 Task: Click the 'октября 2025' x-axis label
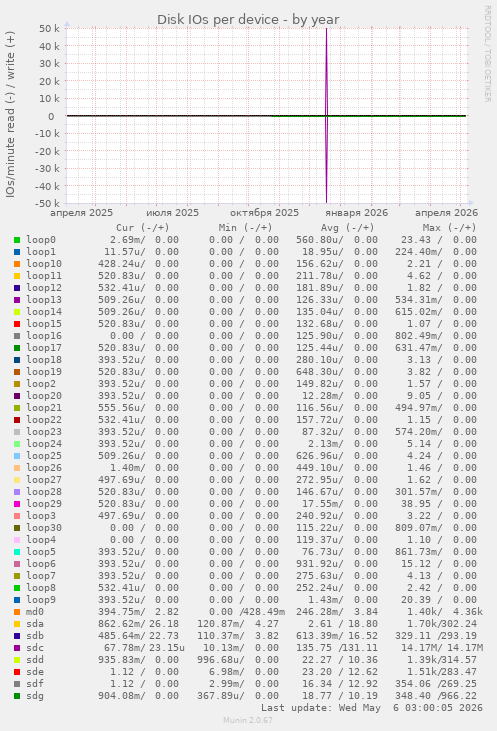pyautogui.click(x=264, y=213)
